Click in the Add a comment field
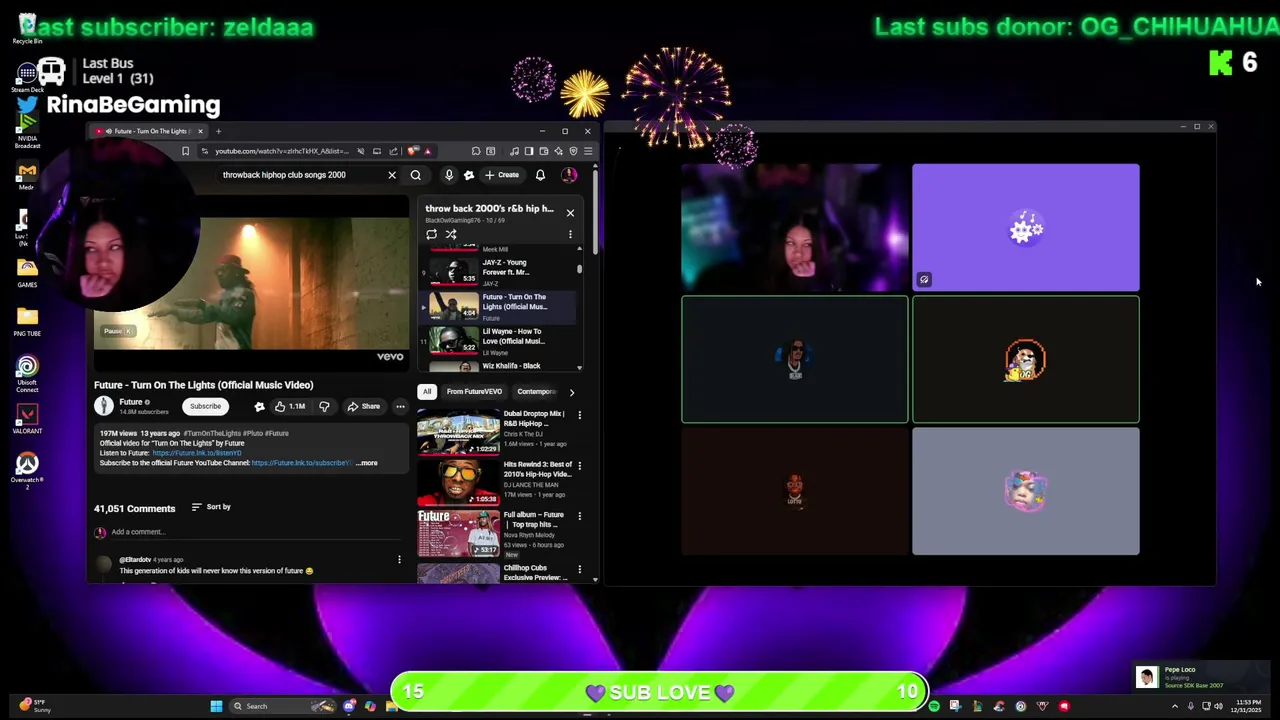 [250, 532]
